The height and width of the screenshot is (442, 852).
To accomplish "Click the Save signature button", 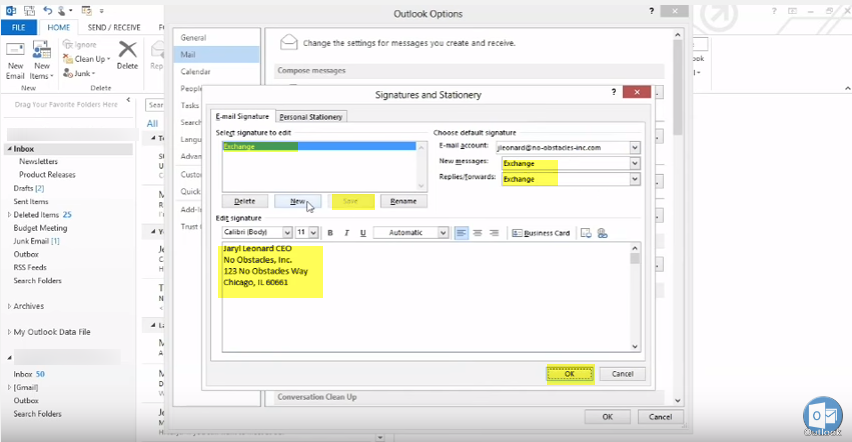I will [x=350, y=201].
